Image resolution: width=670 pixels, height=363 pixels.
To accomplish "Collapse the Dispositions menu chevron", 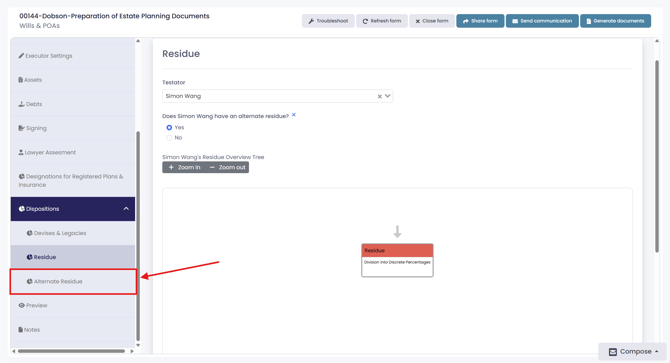I will click(x=126, y=209).
